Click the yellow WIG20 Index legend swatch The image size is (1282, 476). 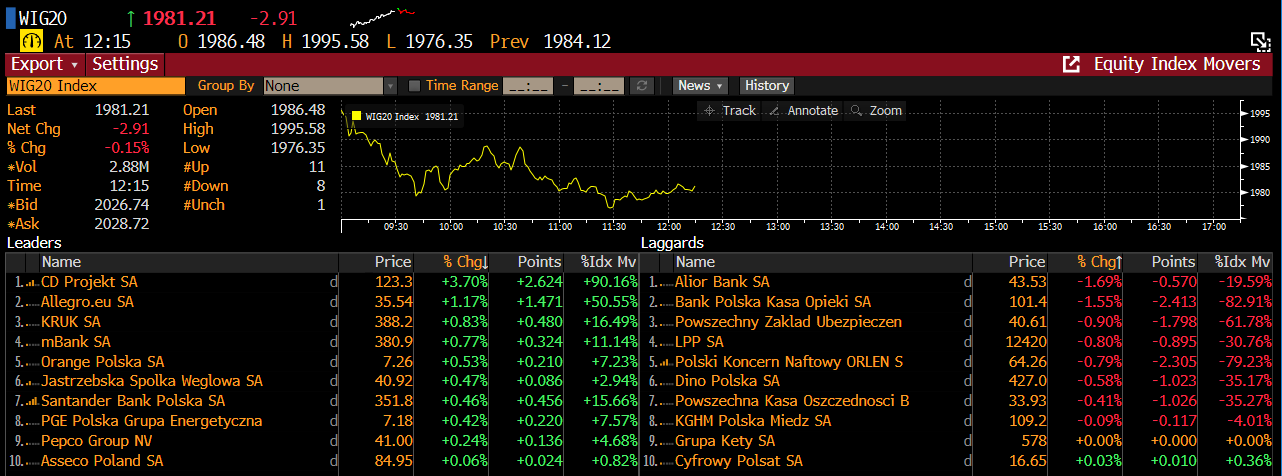(x=355, y=117)
